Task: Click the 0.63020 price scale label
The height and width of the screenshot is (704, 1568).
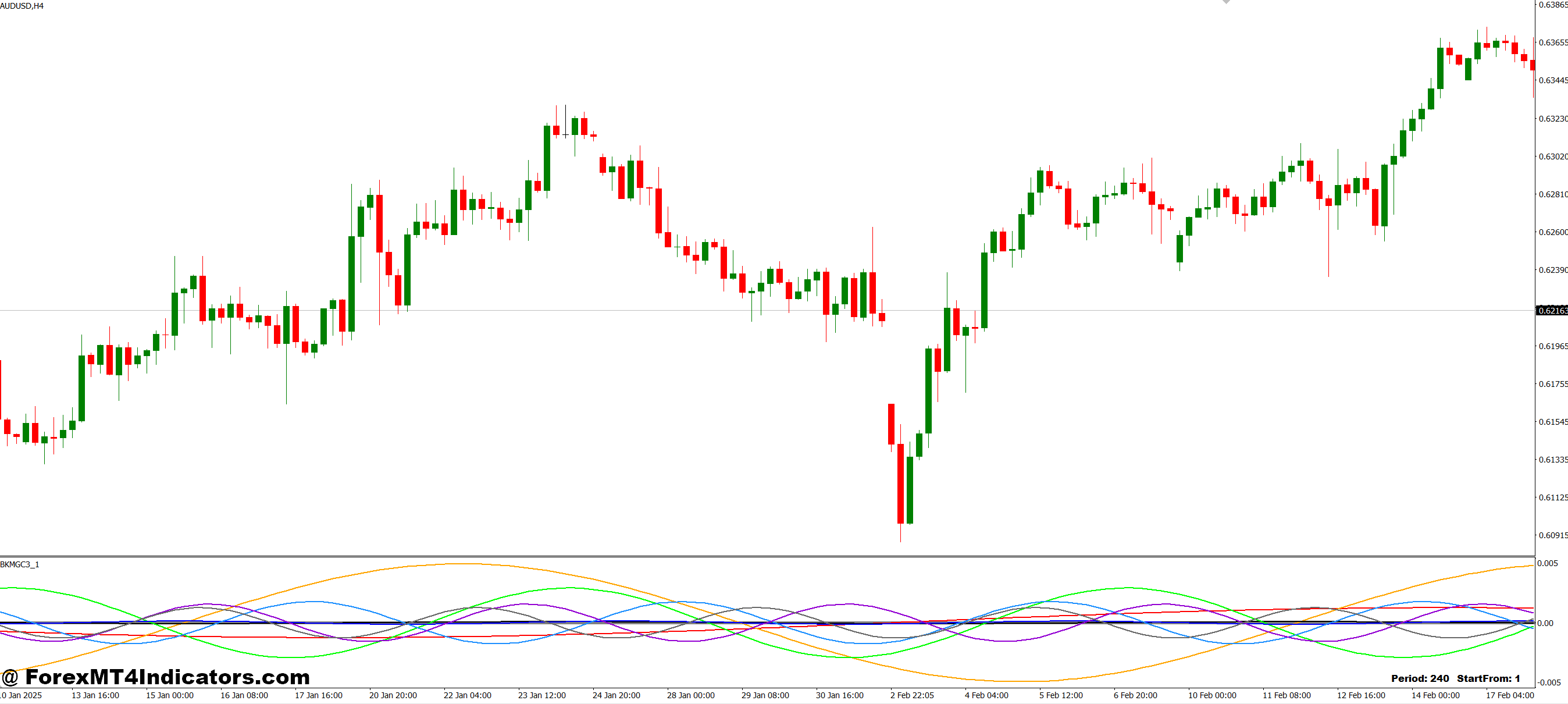Action: [x=1552, y=157]
